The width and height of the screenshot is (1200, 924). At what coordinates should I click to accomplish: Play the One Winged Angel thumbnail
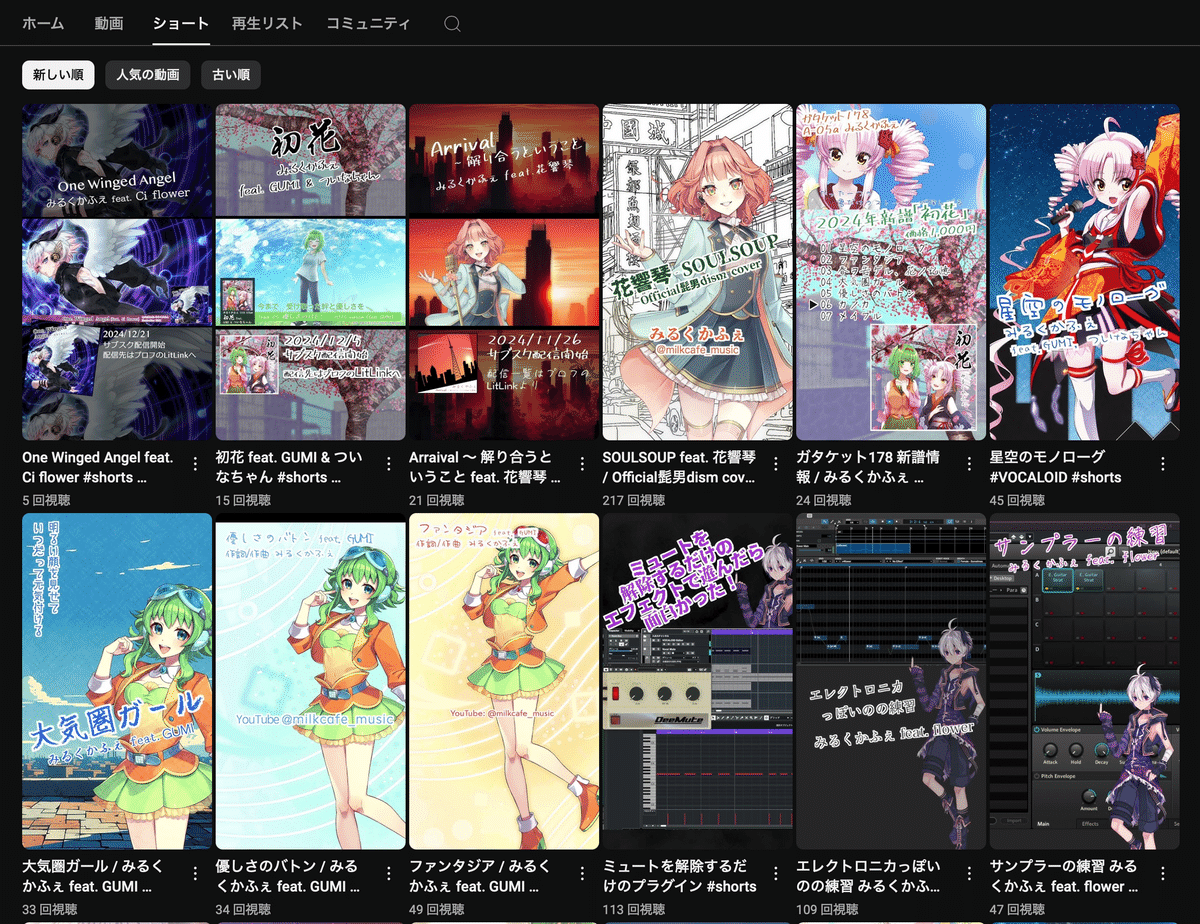[117, 272]
